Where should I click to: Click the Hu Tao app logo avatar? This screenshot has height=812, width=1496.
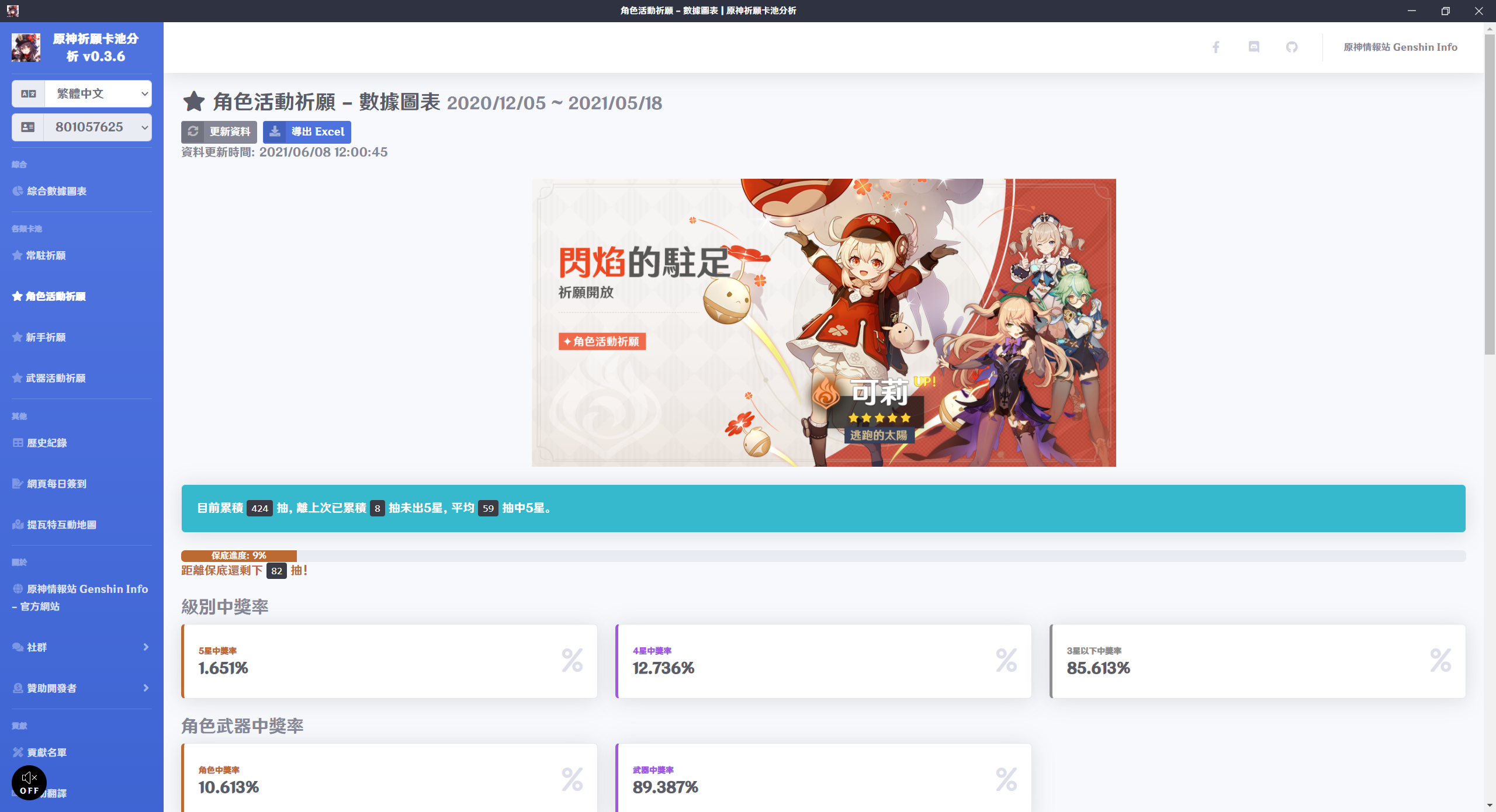26,48
